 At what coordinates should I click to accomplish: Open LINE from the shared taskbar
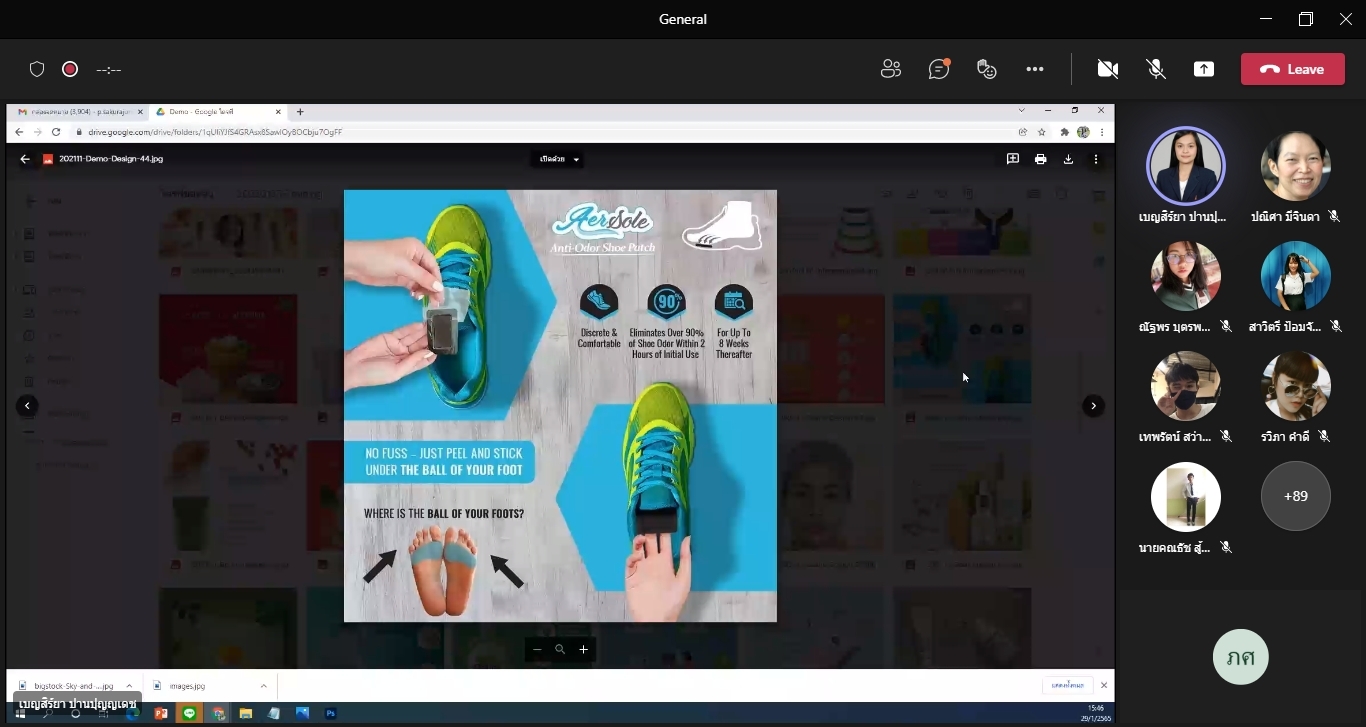point(189,714)
